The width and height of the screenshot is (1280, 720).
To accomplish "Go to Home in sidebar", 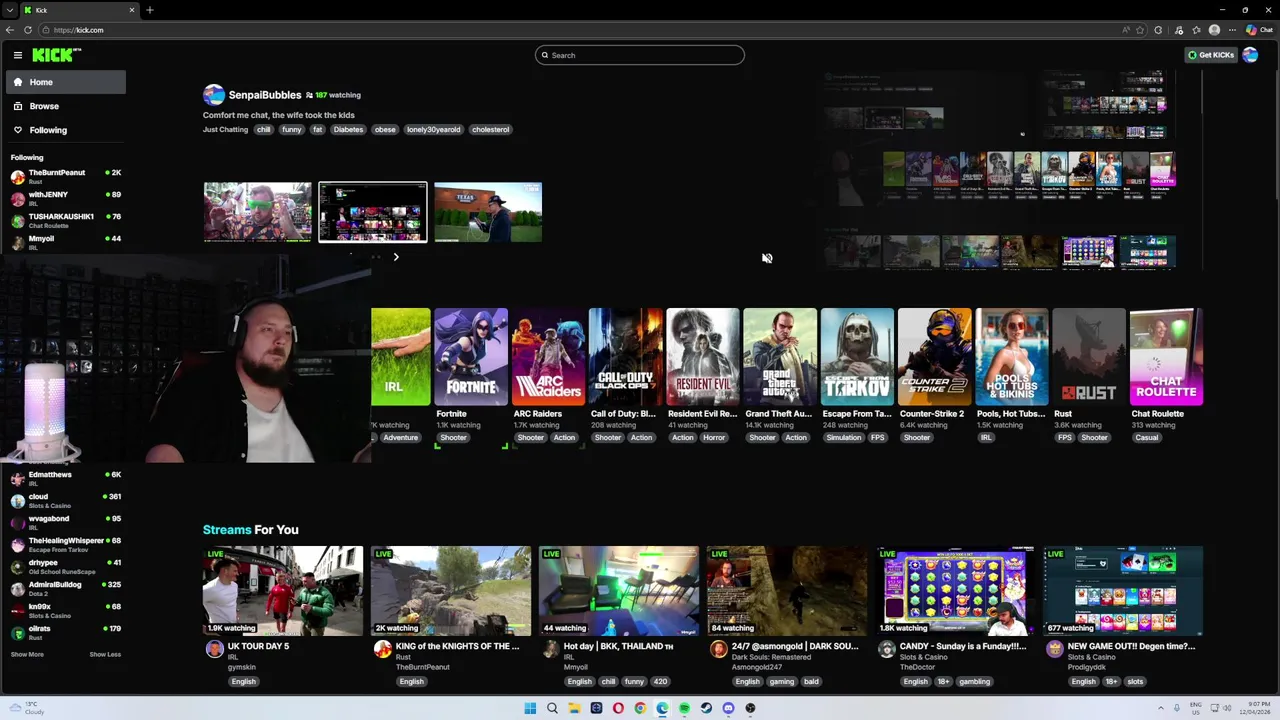I will click(65, 82).
